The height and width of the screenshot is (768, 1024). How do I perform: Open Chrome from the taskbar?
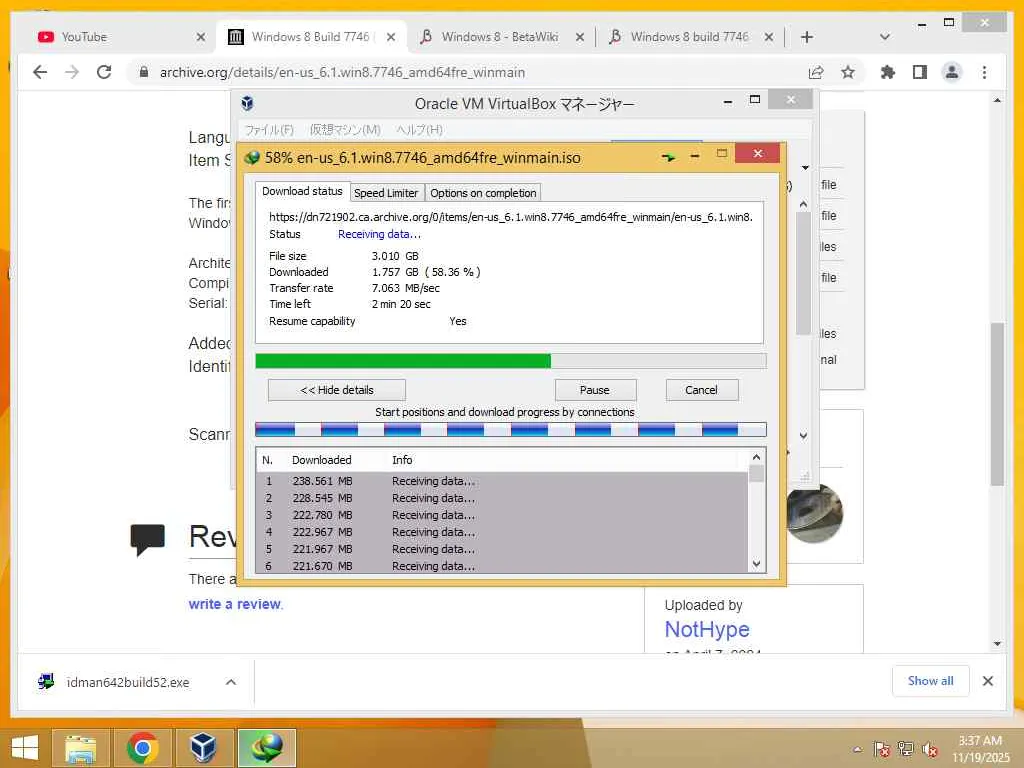[x=142, y=748]
